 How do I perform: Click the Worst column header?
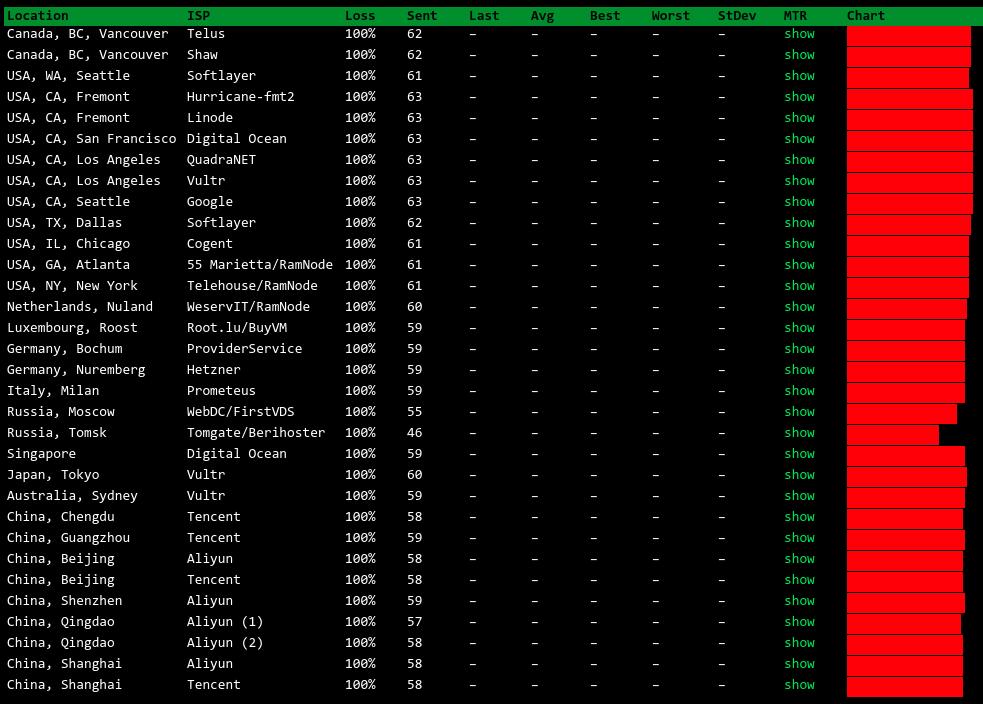pyautogui.click(x=670, y=16)
